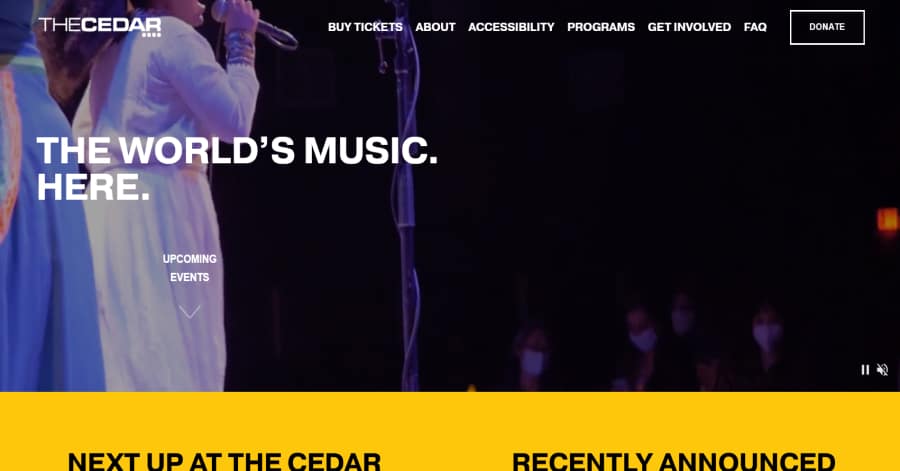
Task: Go to the Accessibility page
Action: pyautogui.click(x=511, y=27)
